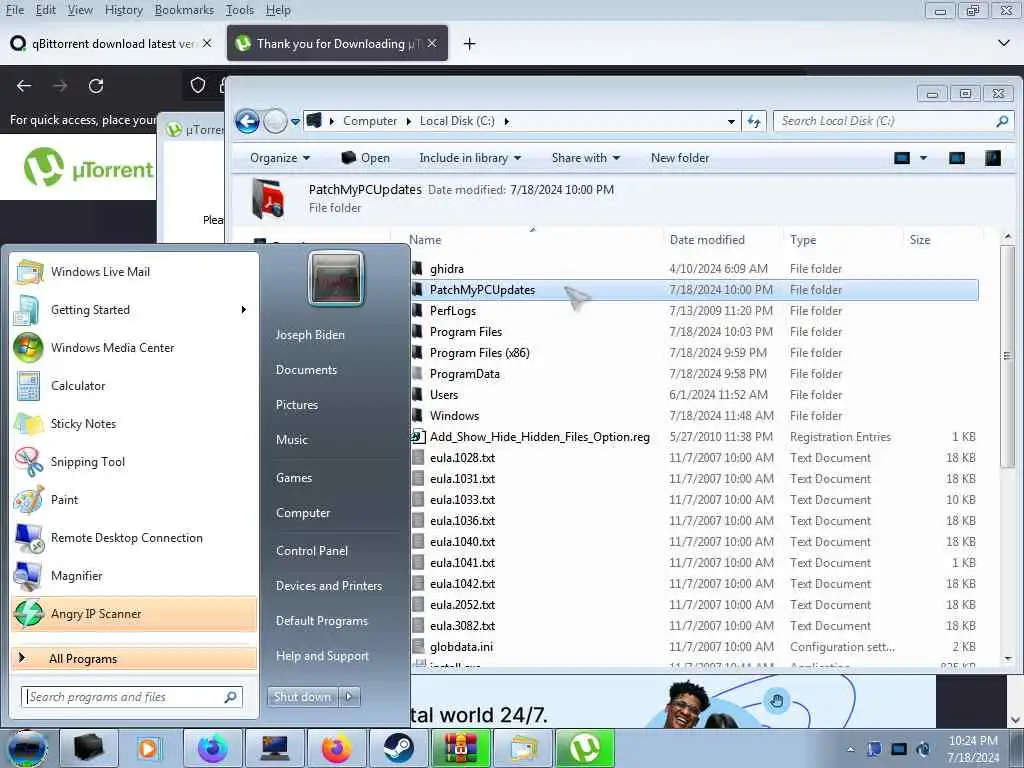Launch Angry IP Scanner
The image size is (1024, 768).
point(134,614)
